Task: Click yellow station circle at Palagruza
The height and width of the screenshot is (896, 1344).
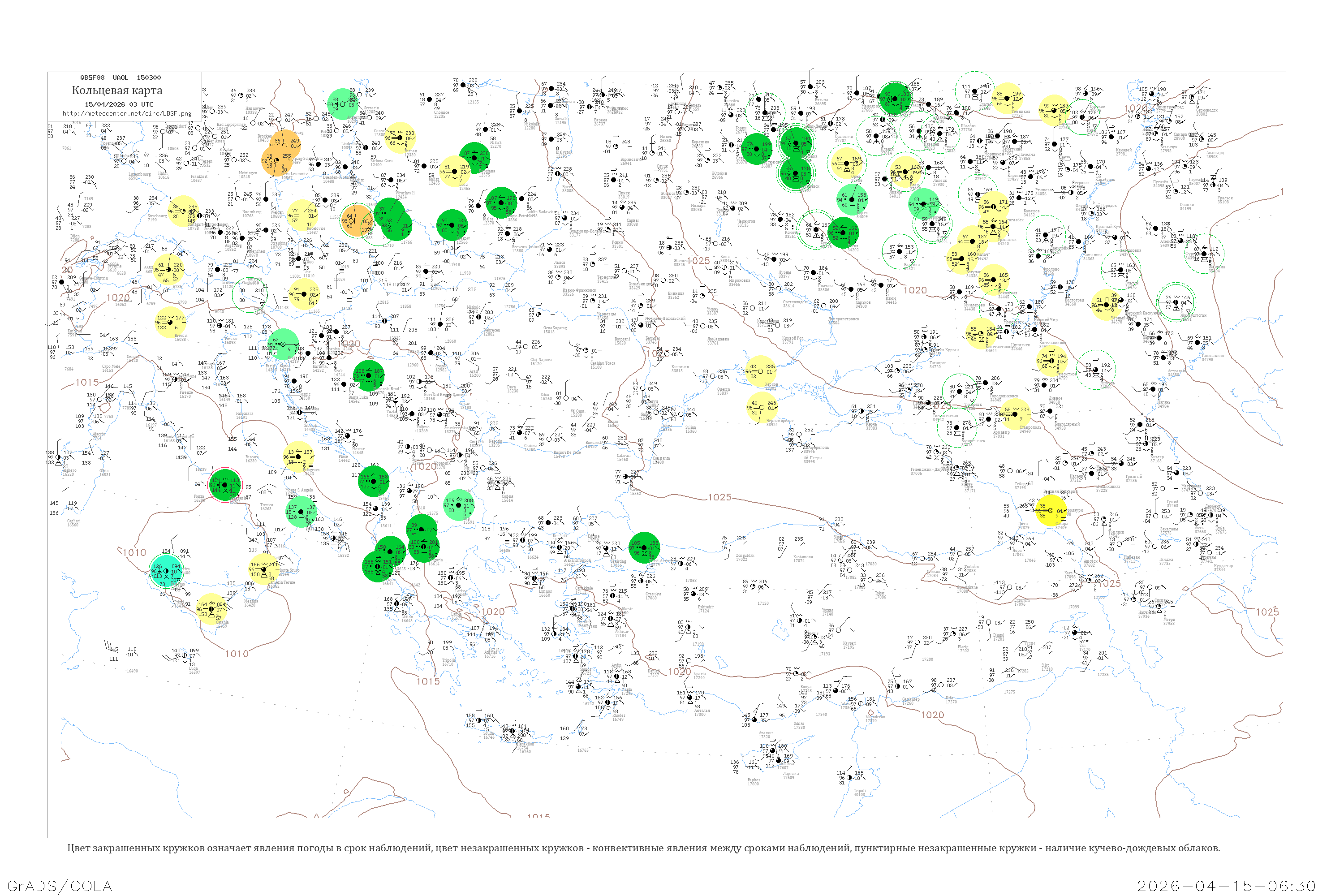Action: tap(298, 457)
